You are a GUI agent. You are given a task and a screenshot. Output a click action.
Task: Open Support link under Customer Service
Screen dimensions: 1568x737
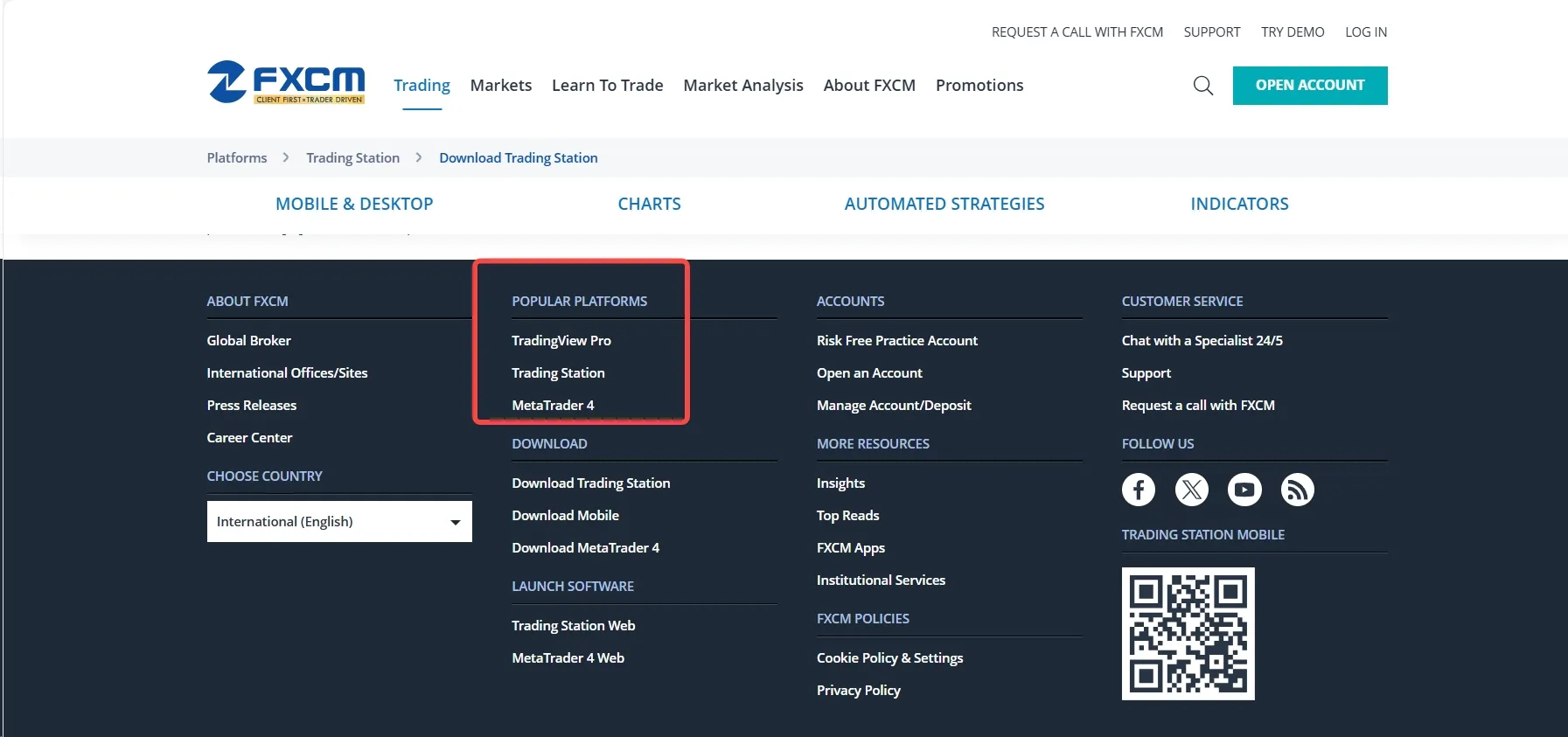[1146, 373]
